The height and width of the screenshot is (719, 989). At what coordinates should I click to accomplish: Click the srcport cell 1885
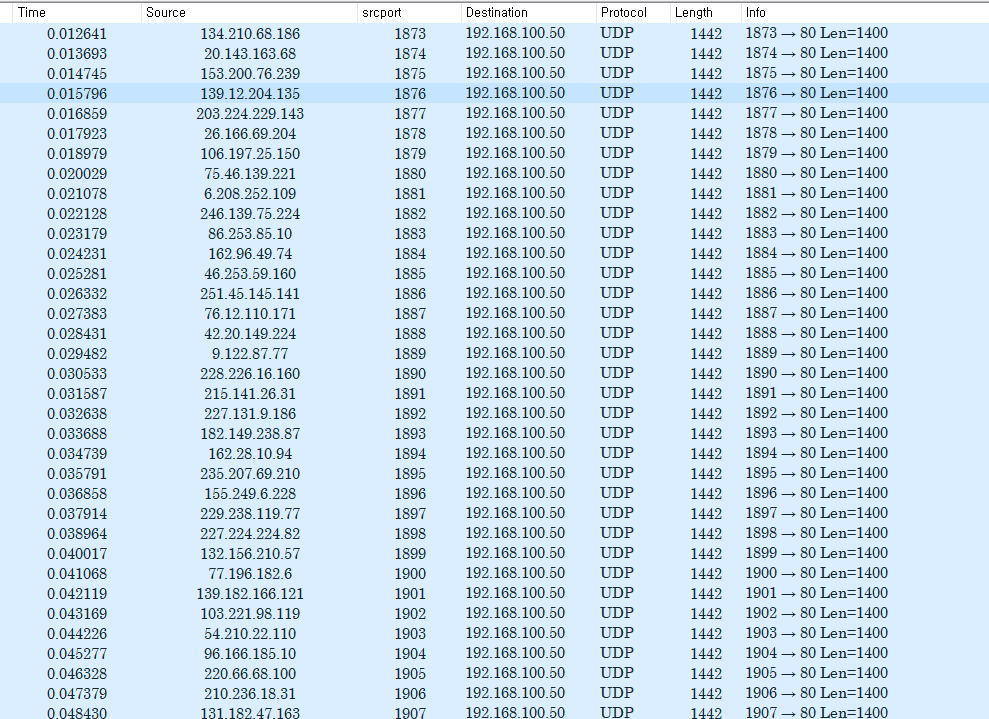[410, 274]
